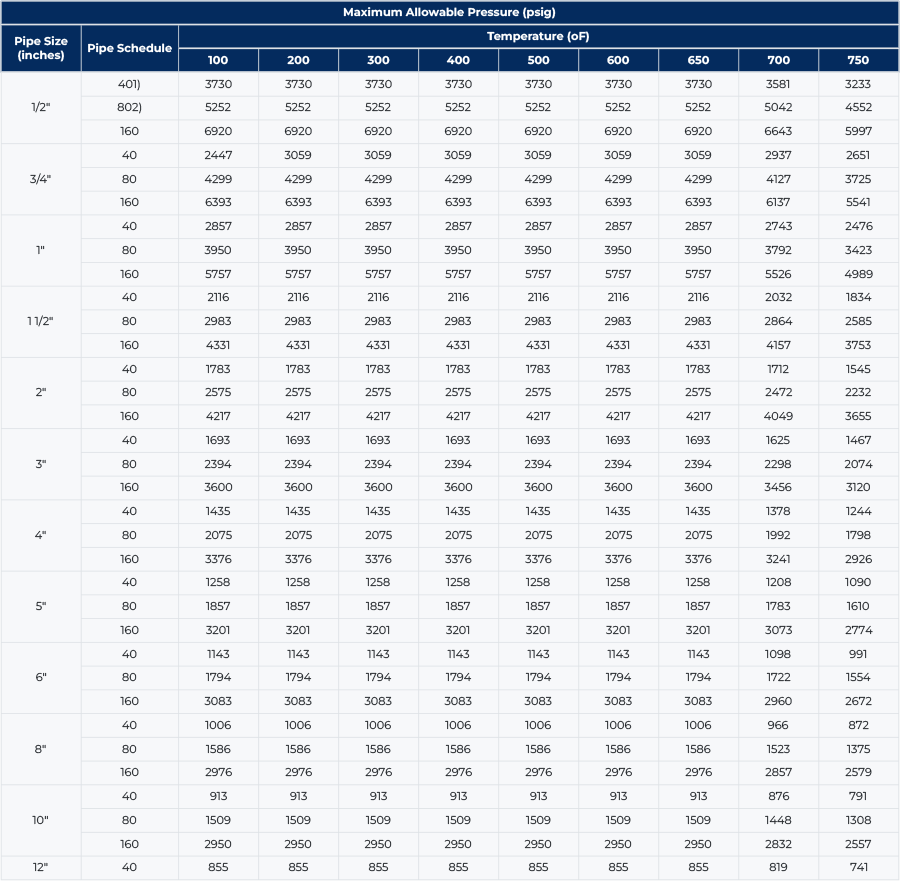
Task: Click the Pipe Schedule column header
Action: tap(130, 48)
